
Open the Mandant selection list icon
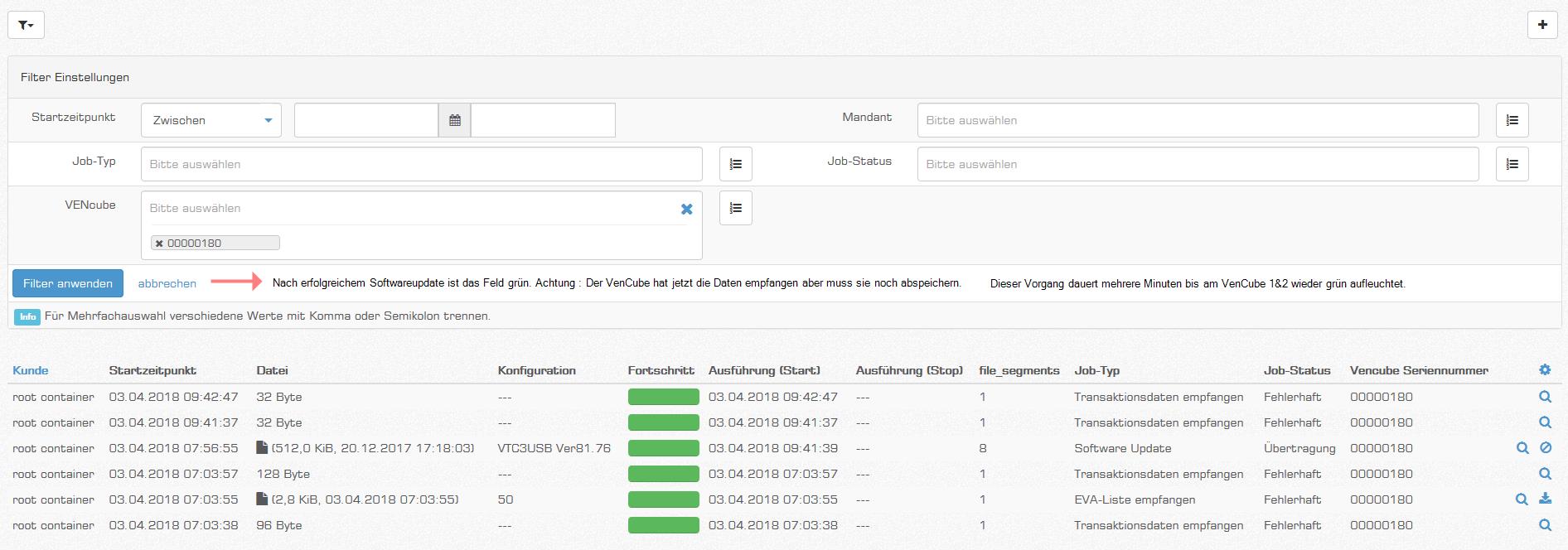pos(1512,120)
